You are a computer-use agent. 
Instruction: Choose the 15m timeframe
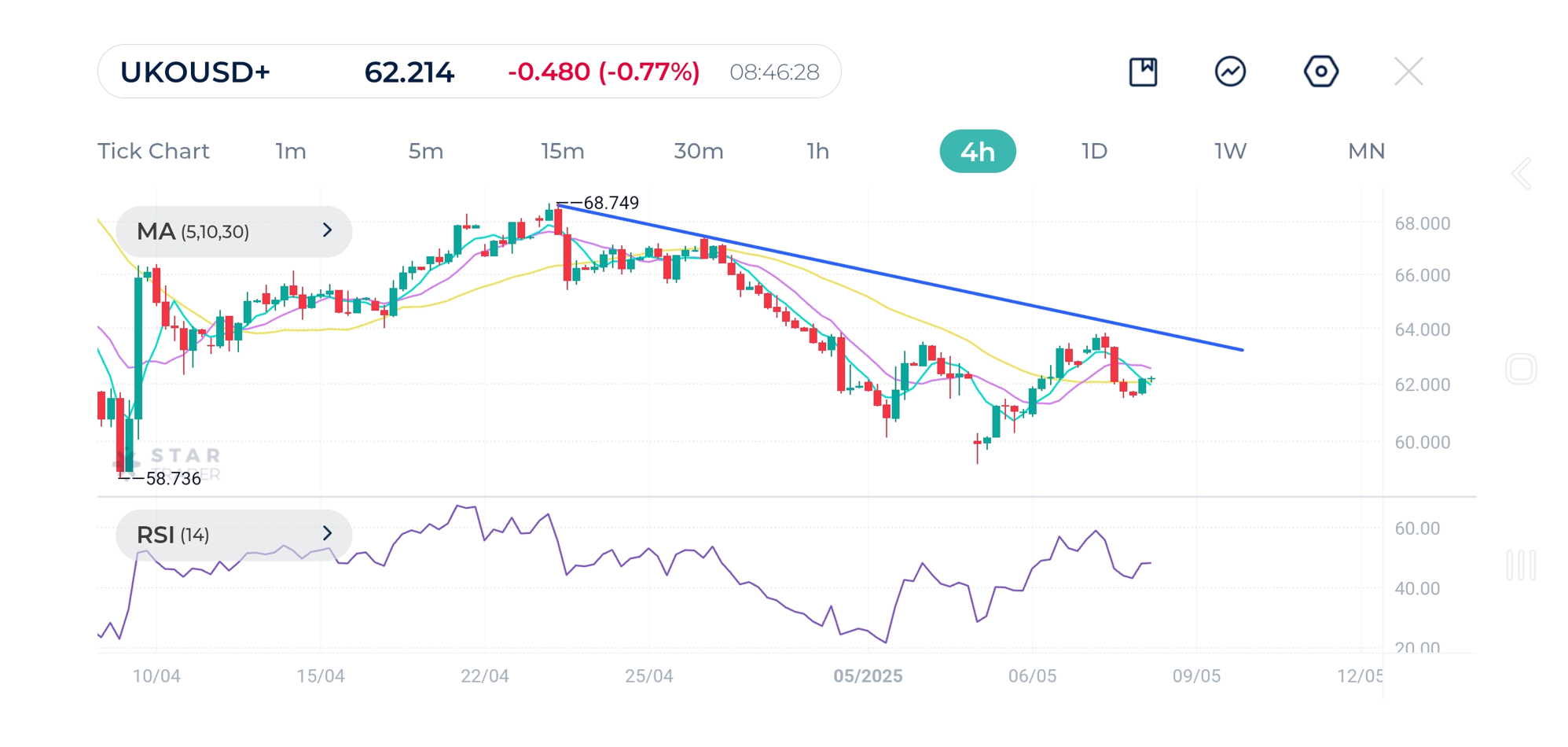coord(562,151)
